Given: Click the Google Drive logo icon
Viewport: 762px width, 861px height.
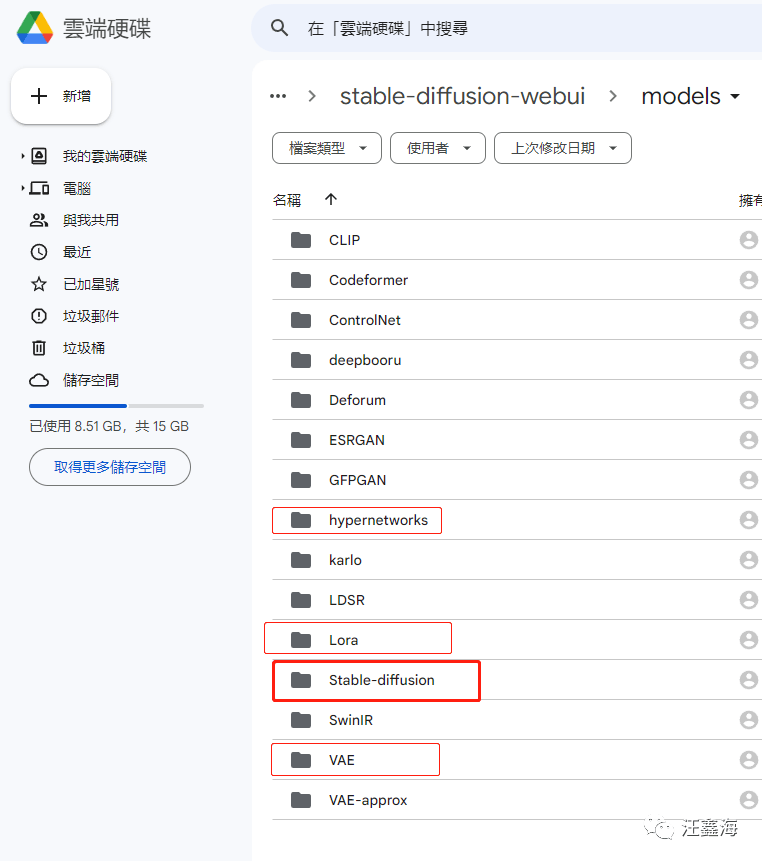Looking at the screenshot, I should coord(35,27).
